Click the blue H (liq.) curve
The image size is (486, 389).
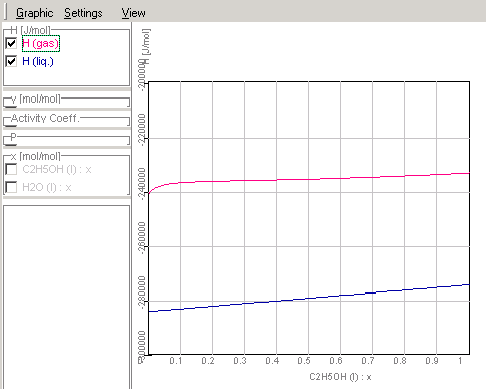(x=309, y=298)
